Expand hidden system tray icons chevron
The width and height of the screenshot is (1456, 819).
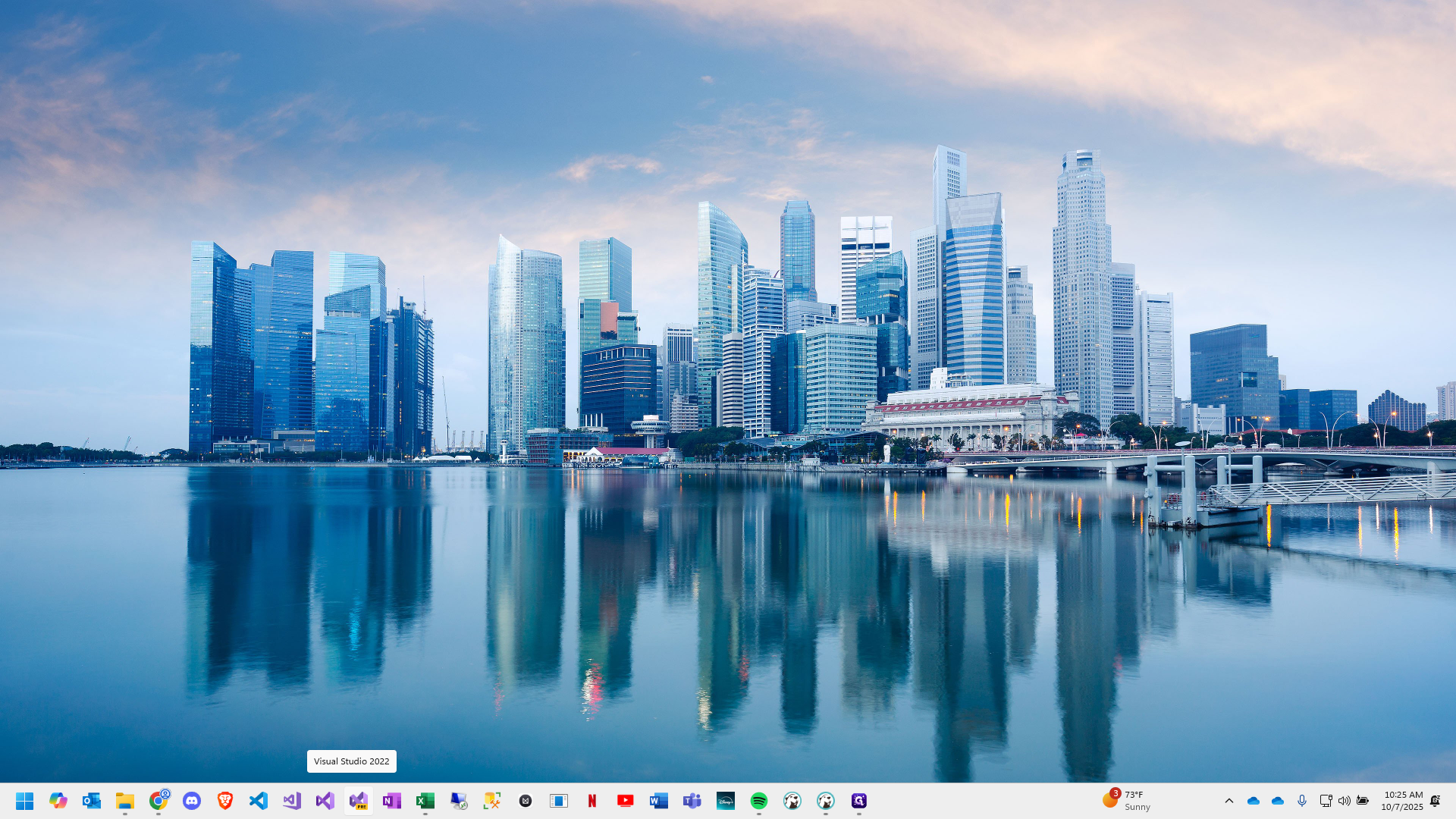pos(1229,801)
